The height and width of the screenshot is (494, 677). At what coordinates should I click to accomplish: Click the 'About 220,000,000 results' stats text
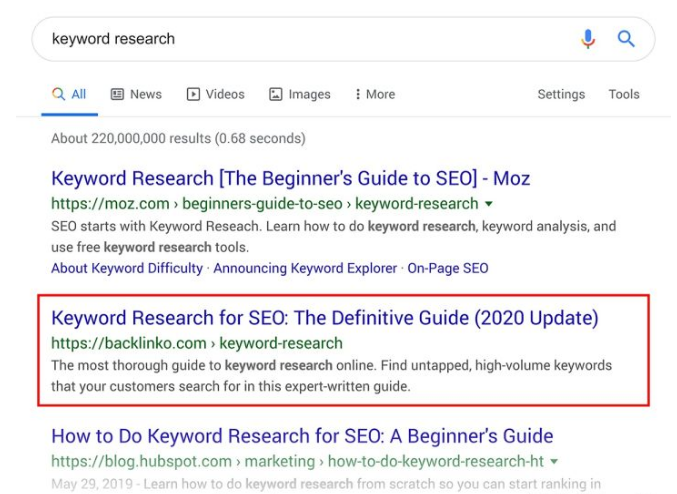(178, 139)
